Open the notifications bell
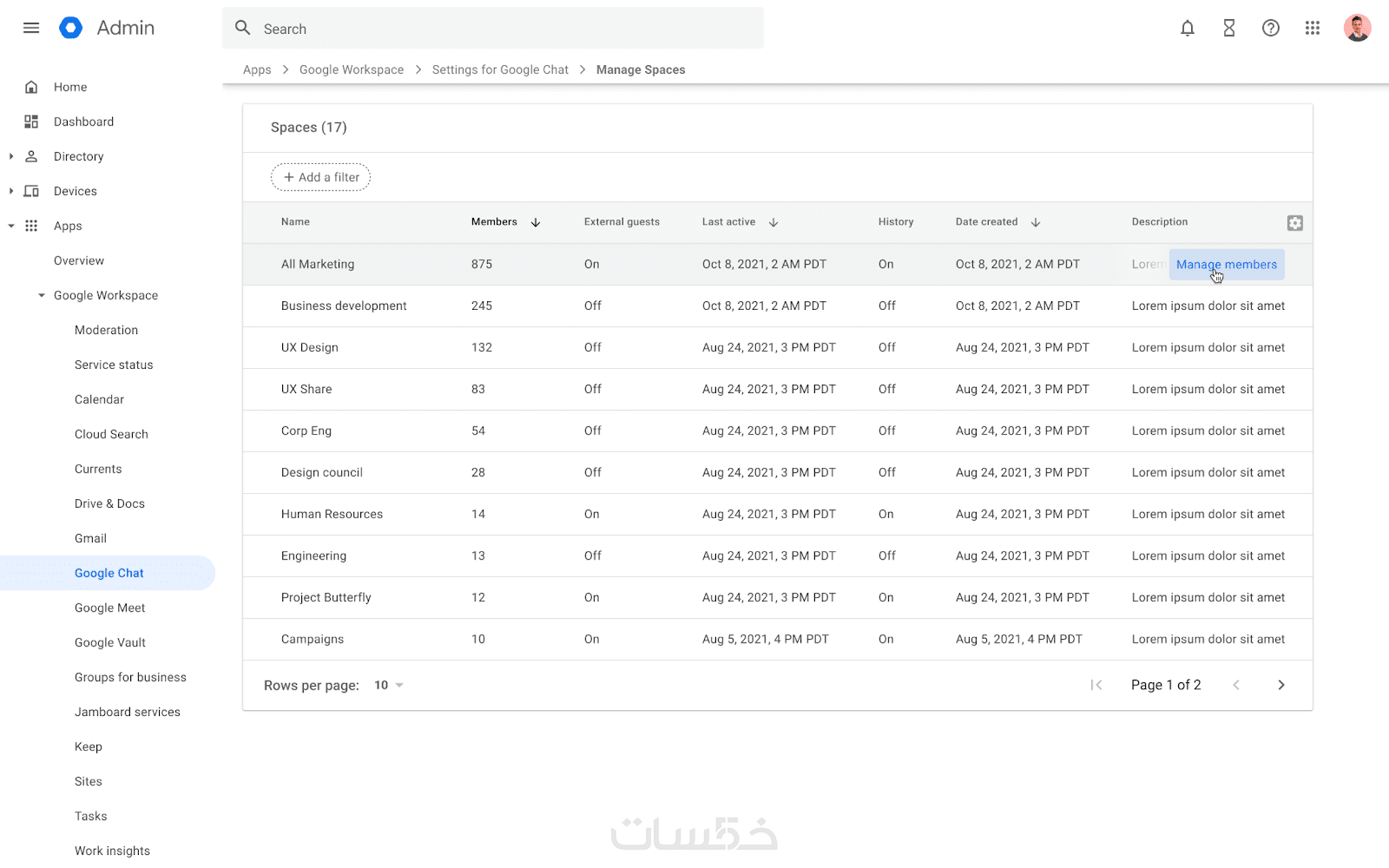Viewport: 1389px width, 868px height. pos(1188,29)
